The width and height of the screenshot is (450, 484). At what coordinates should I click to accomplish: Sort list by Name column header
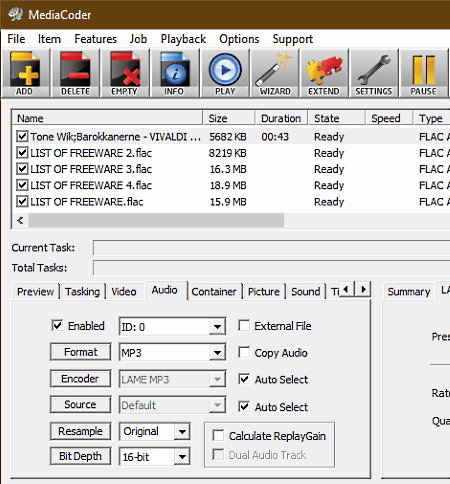point(107,118)
